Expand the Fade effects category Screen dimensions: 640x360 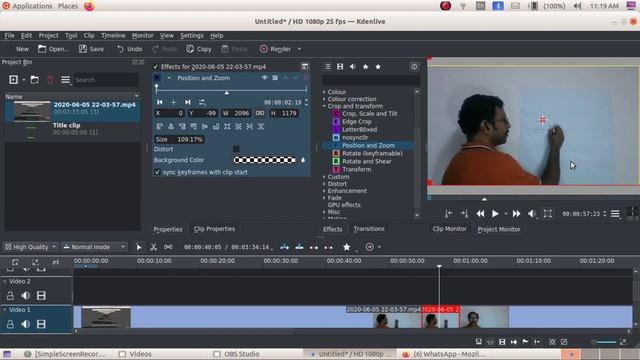324,198
